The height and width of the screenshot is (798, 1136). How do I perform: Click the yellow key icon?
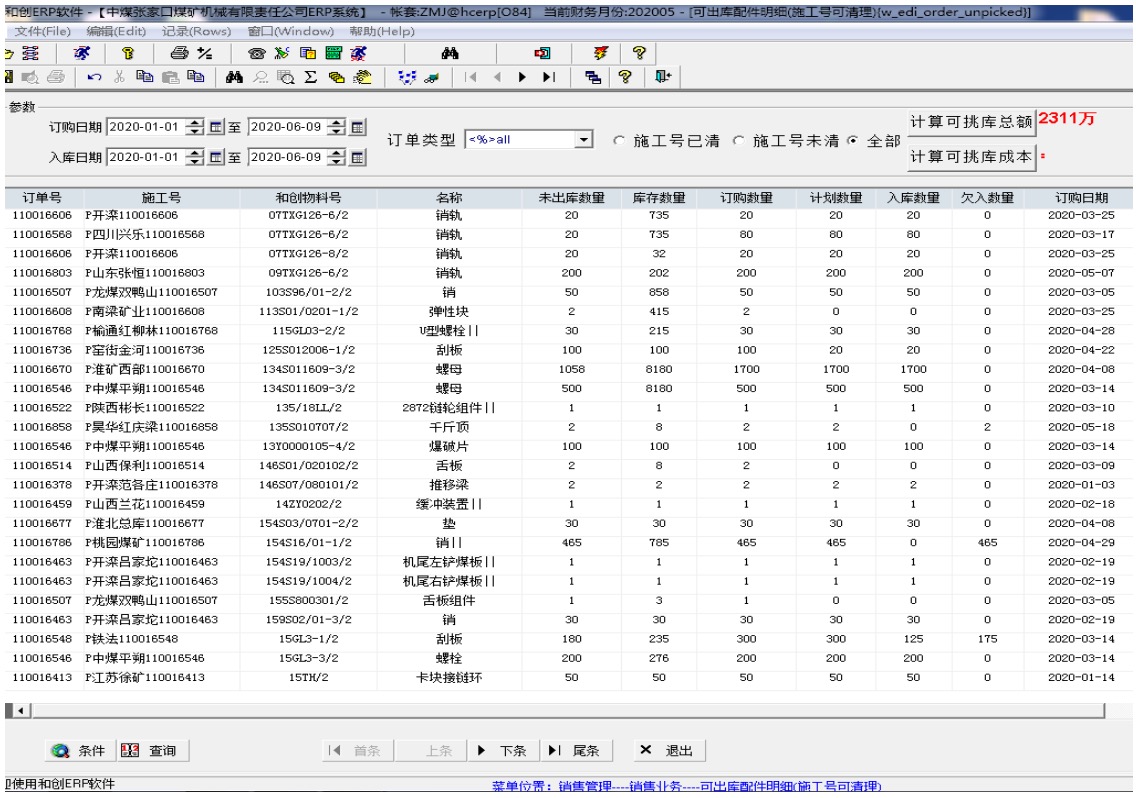128,53
